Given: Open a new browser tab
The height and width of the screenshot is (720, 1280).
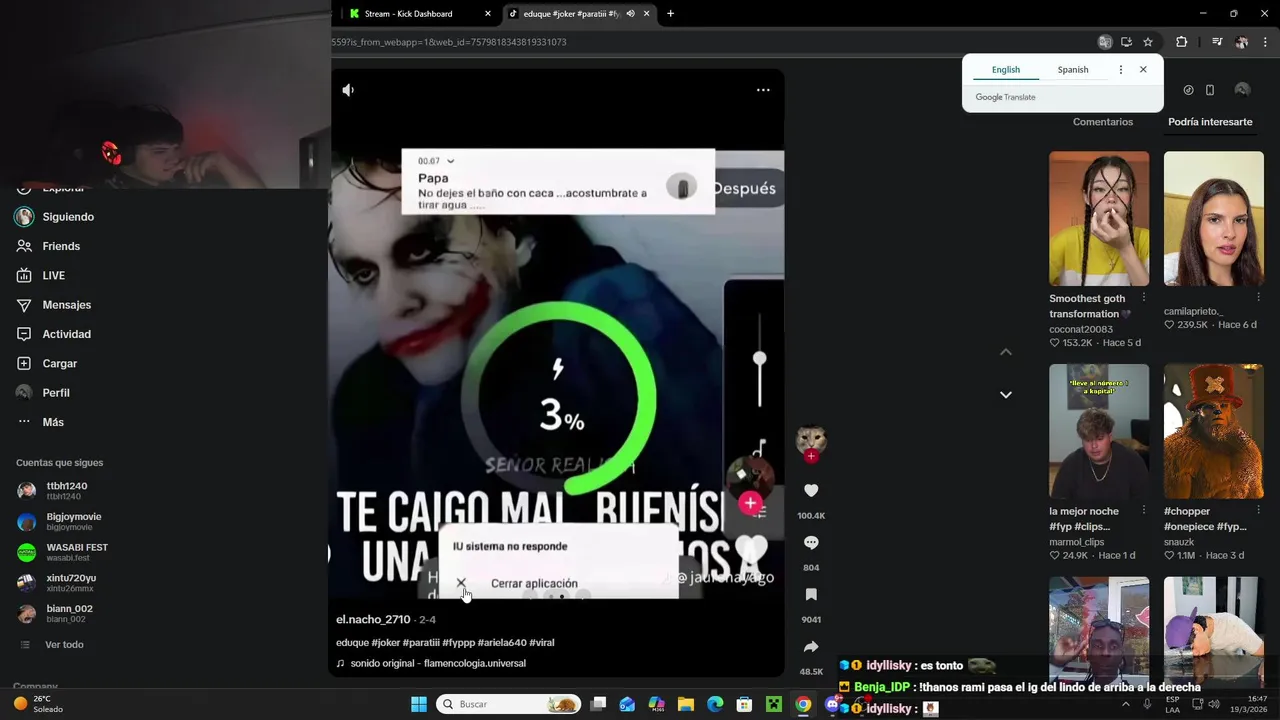Looking at the screenshot, I should click(x=670, y=14).
